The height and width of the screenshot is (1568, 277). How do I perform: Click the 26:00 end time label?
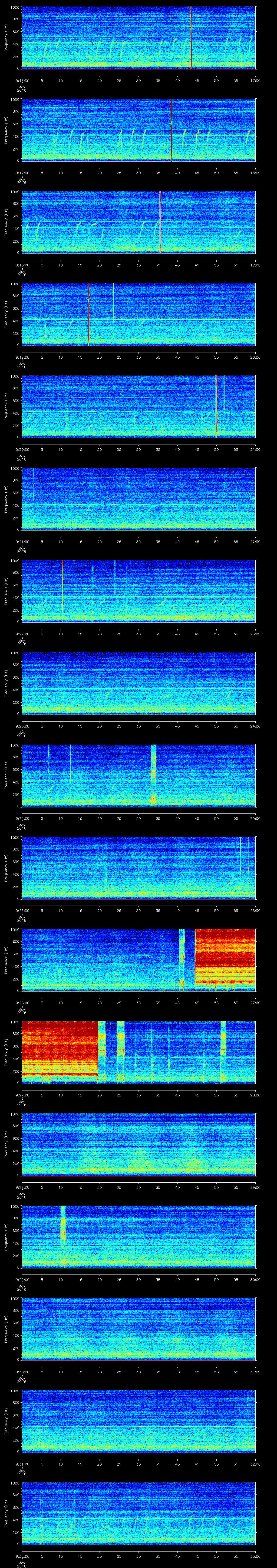tap(255, 910)
